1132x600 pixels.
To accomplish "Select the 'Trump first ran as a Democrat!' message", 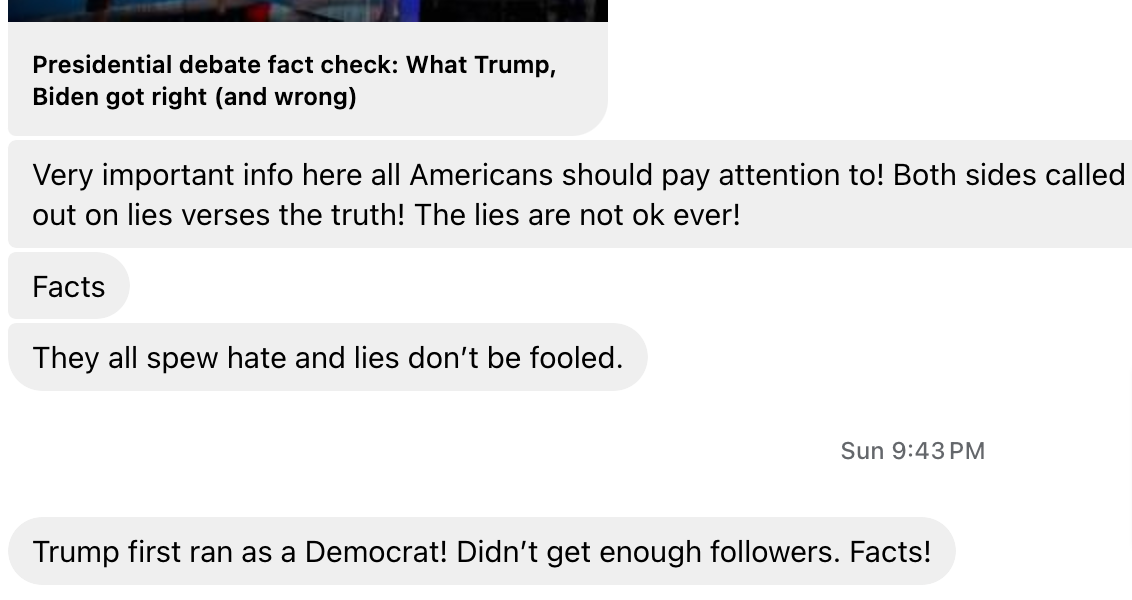I will point(482,552).
